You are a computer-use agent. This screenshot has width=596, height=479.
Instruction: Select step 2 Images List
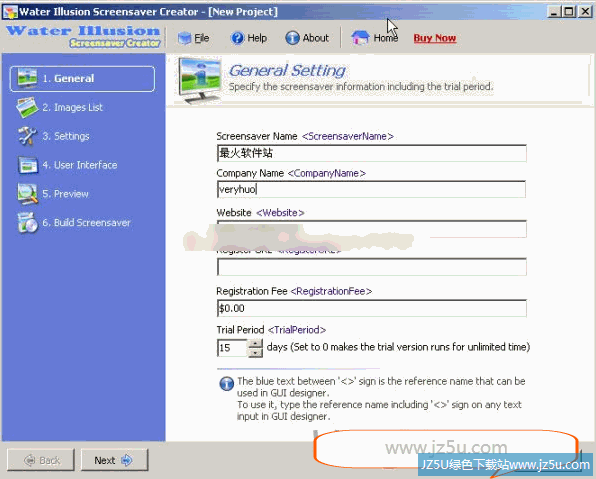pyautogui.click(x=60, y=108)
